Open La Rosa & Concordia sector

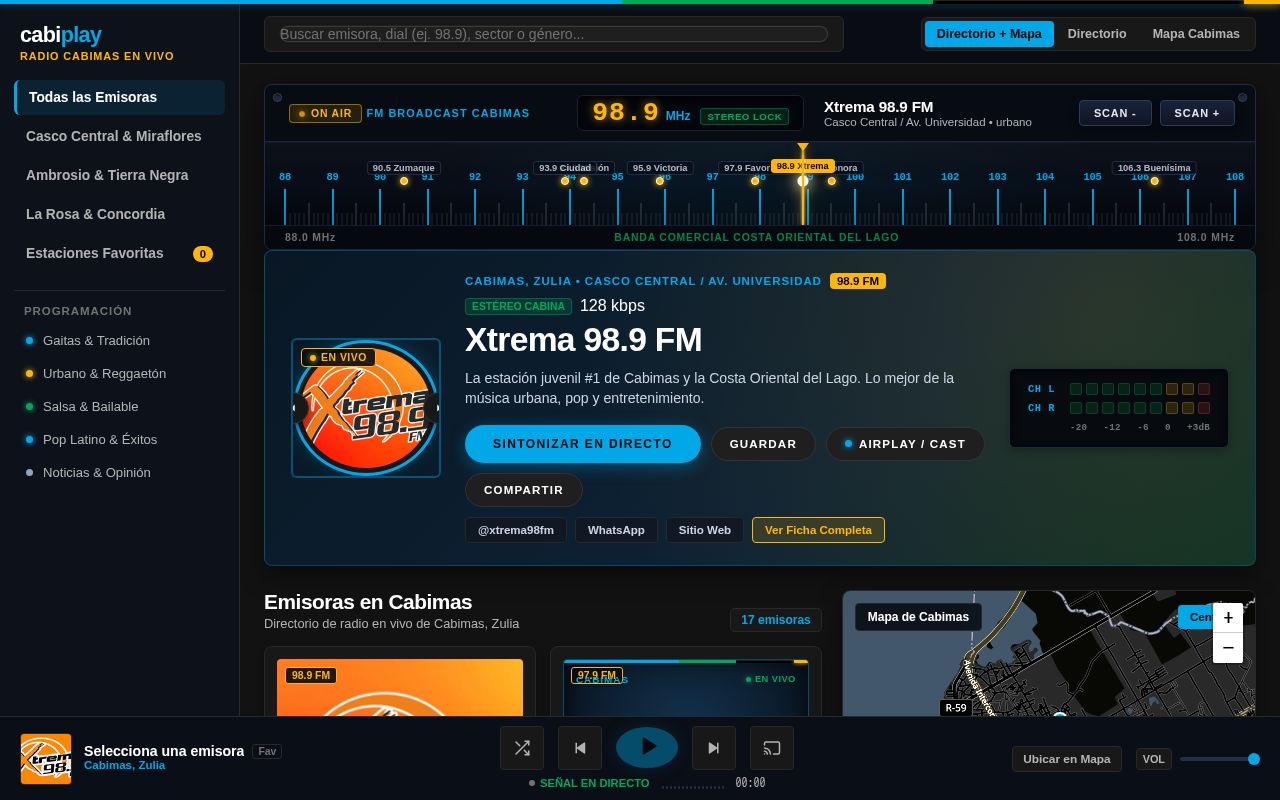click(120, 214)
